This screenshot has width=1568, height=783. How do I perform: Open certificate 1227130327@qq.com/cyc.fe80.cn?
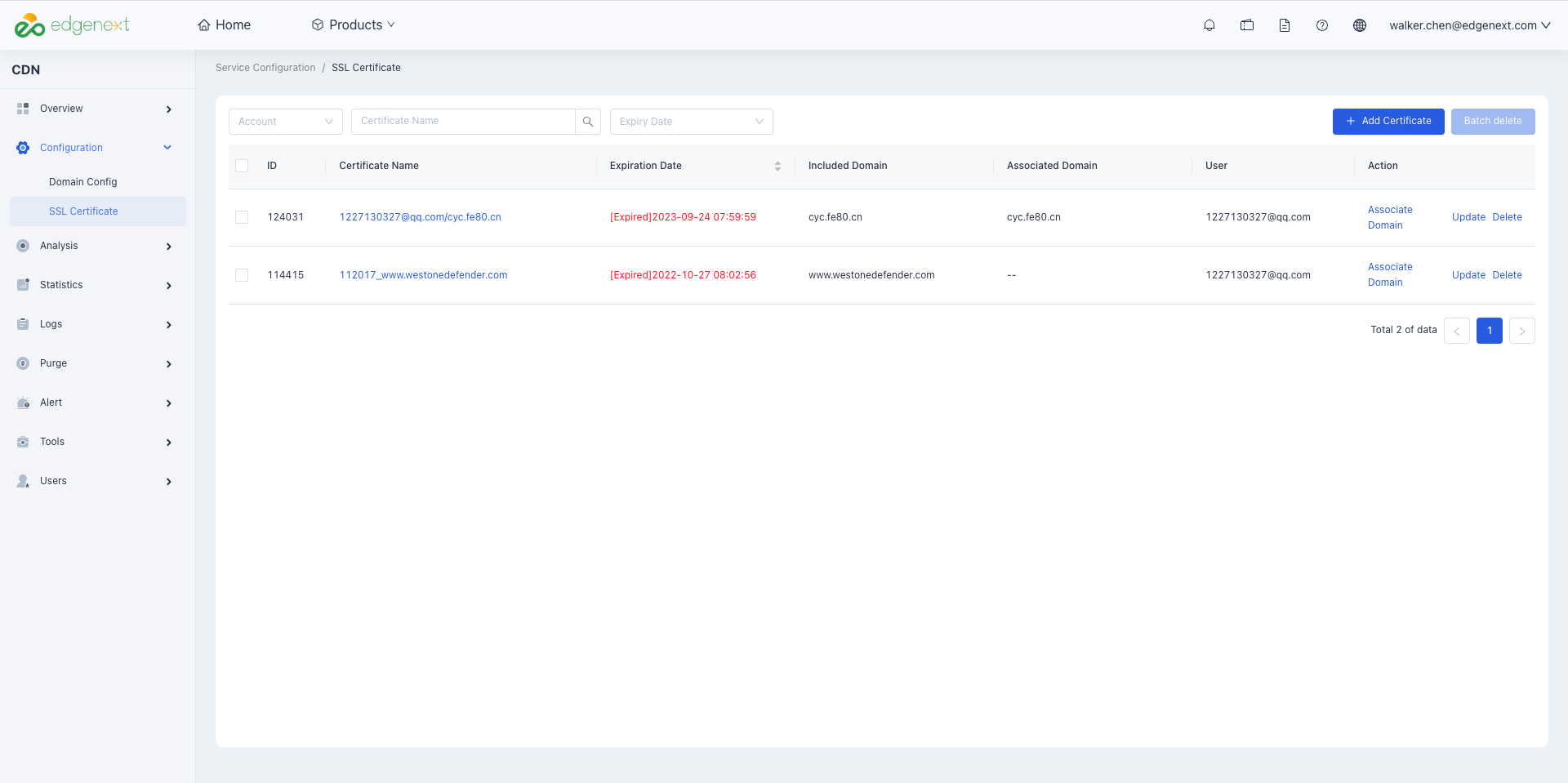click(421, 217)
